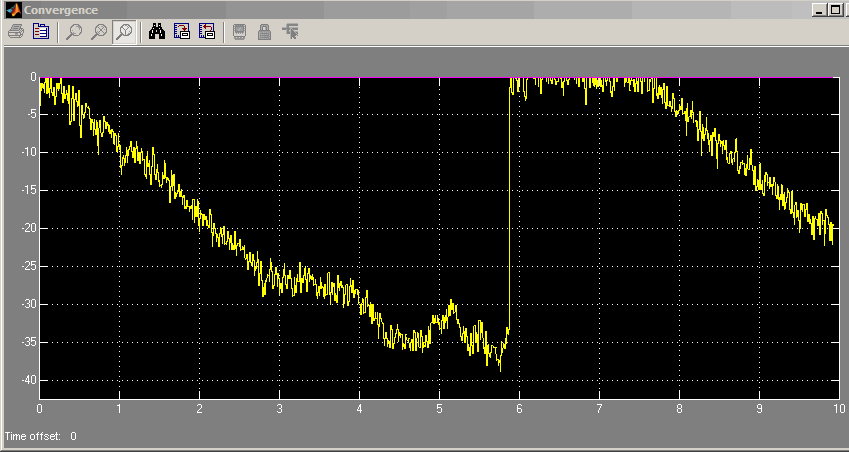849x452 pixels.
Task: Minimize the Convergence scope window
Action: point(819,10)
